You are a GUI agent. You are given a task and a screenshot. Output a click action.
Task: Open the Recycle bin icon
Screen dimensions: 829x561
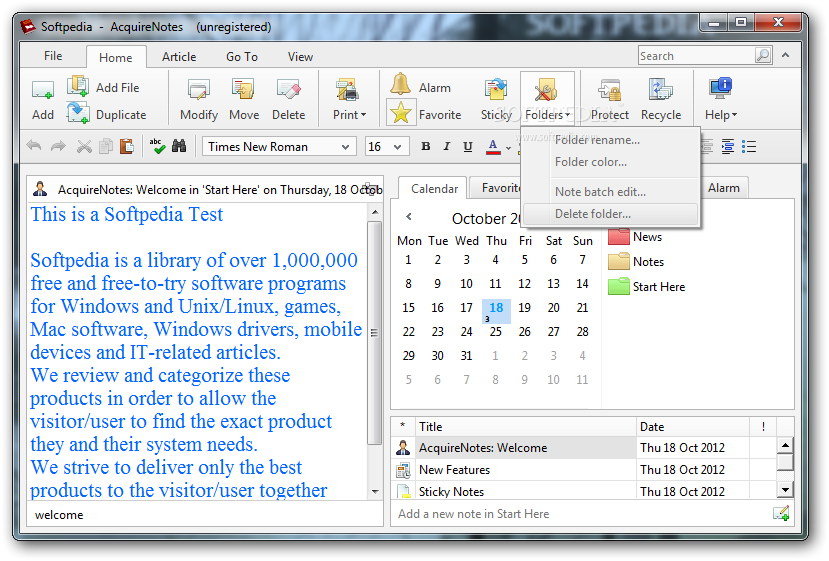click(x=660, y=89)
